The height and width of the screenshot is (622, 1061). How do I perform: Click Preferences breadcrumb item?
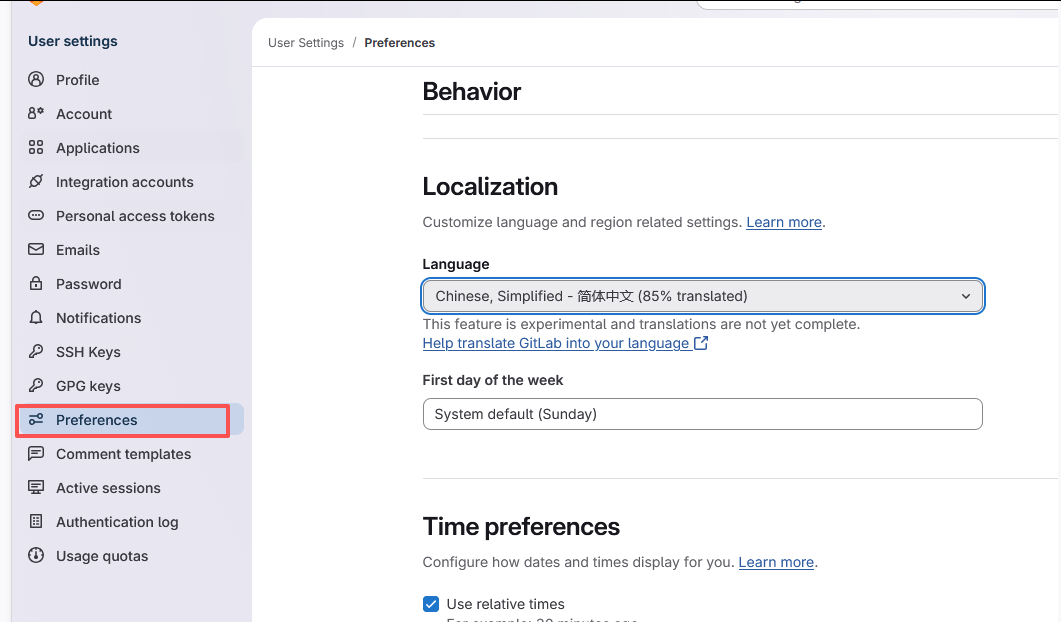(x=399, y=43)
